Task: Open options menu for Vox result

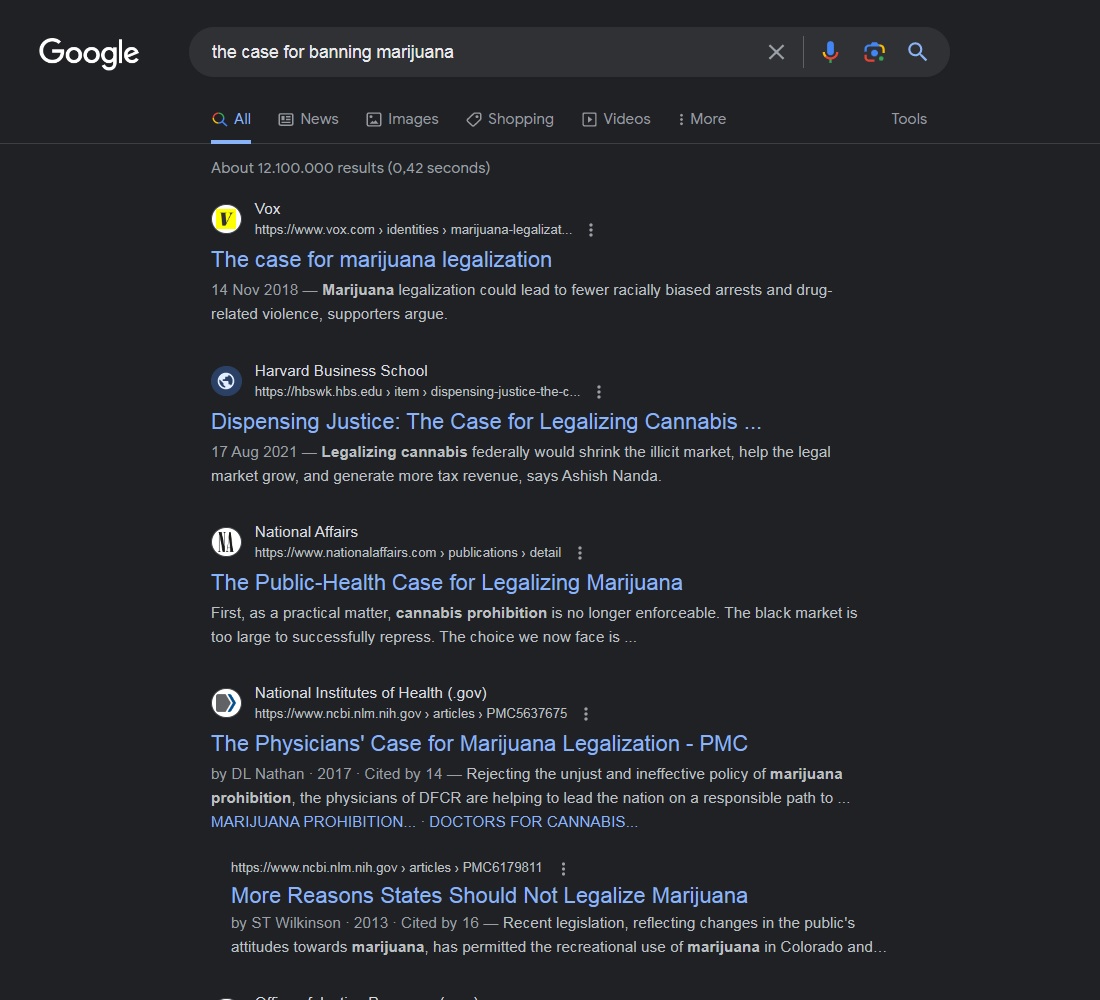Action: pyautogui.click(x=591, y=230)
